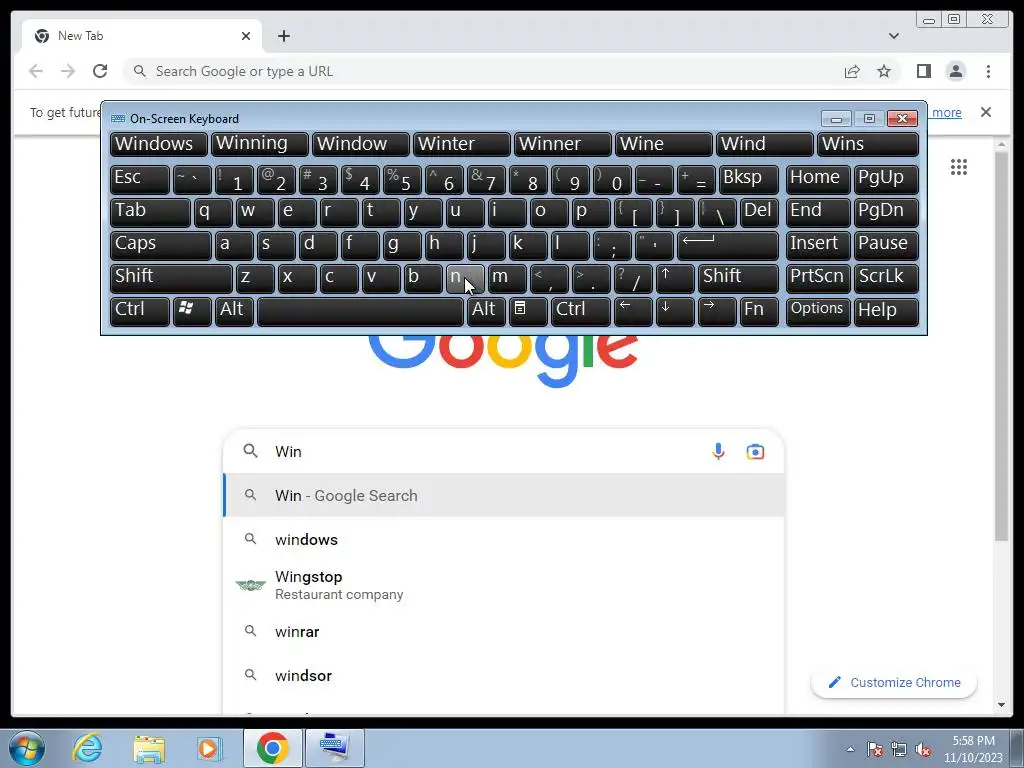Screen dimensions: 1024x768
Task: Choose the 'Windows' word prediction
Action: [159, 144]
